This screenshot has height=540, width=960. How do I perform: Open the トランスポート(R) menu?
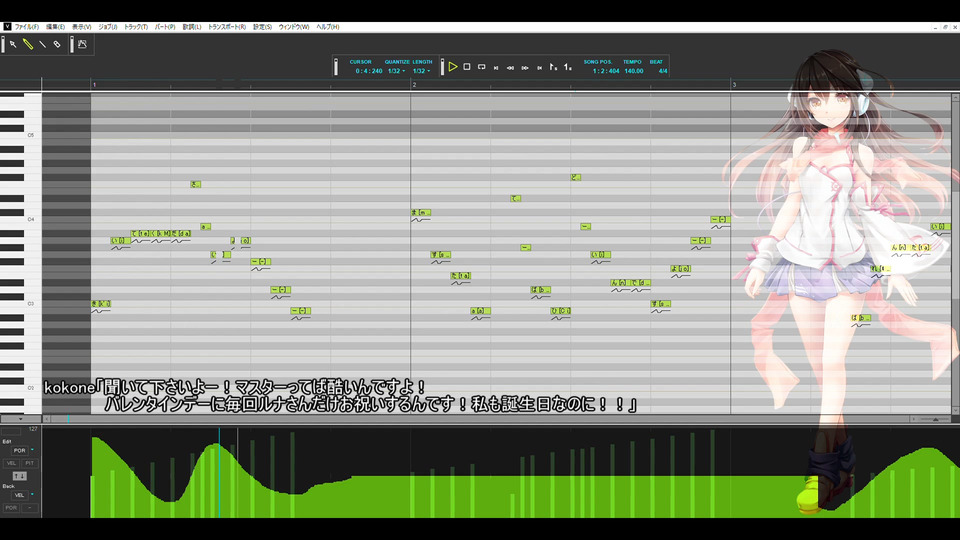click(227, 27)
